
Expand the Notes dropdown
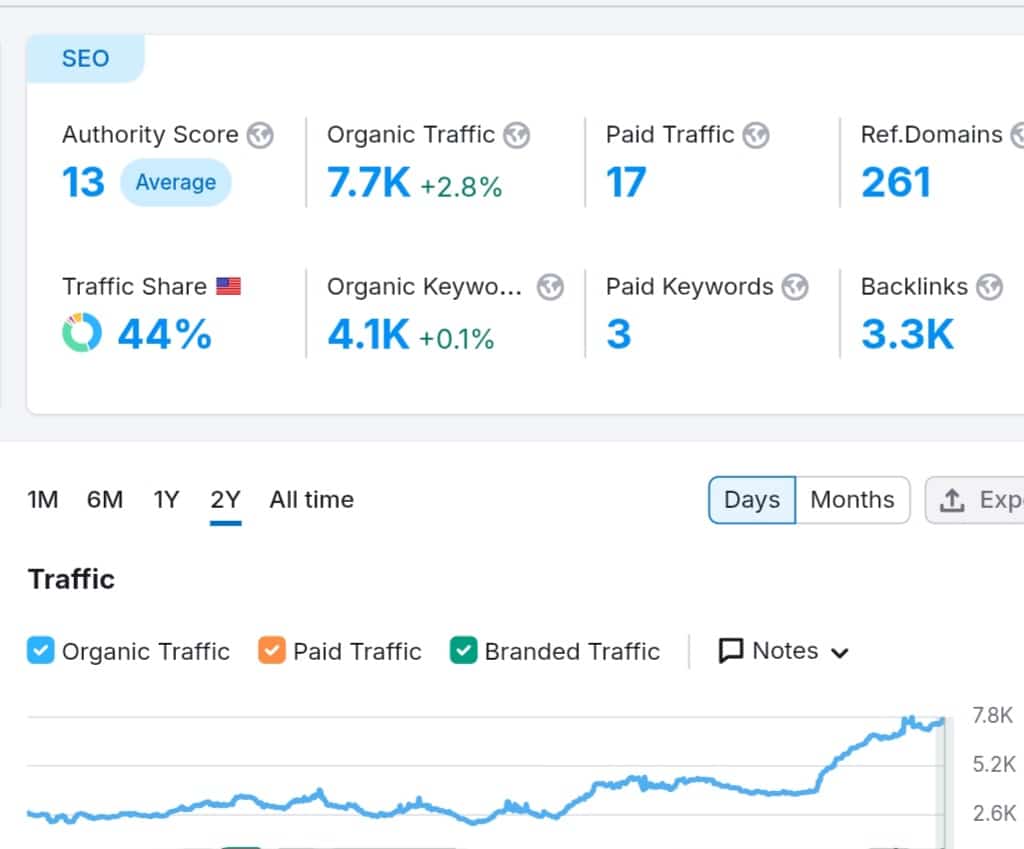pos(784,651)
